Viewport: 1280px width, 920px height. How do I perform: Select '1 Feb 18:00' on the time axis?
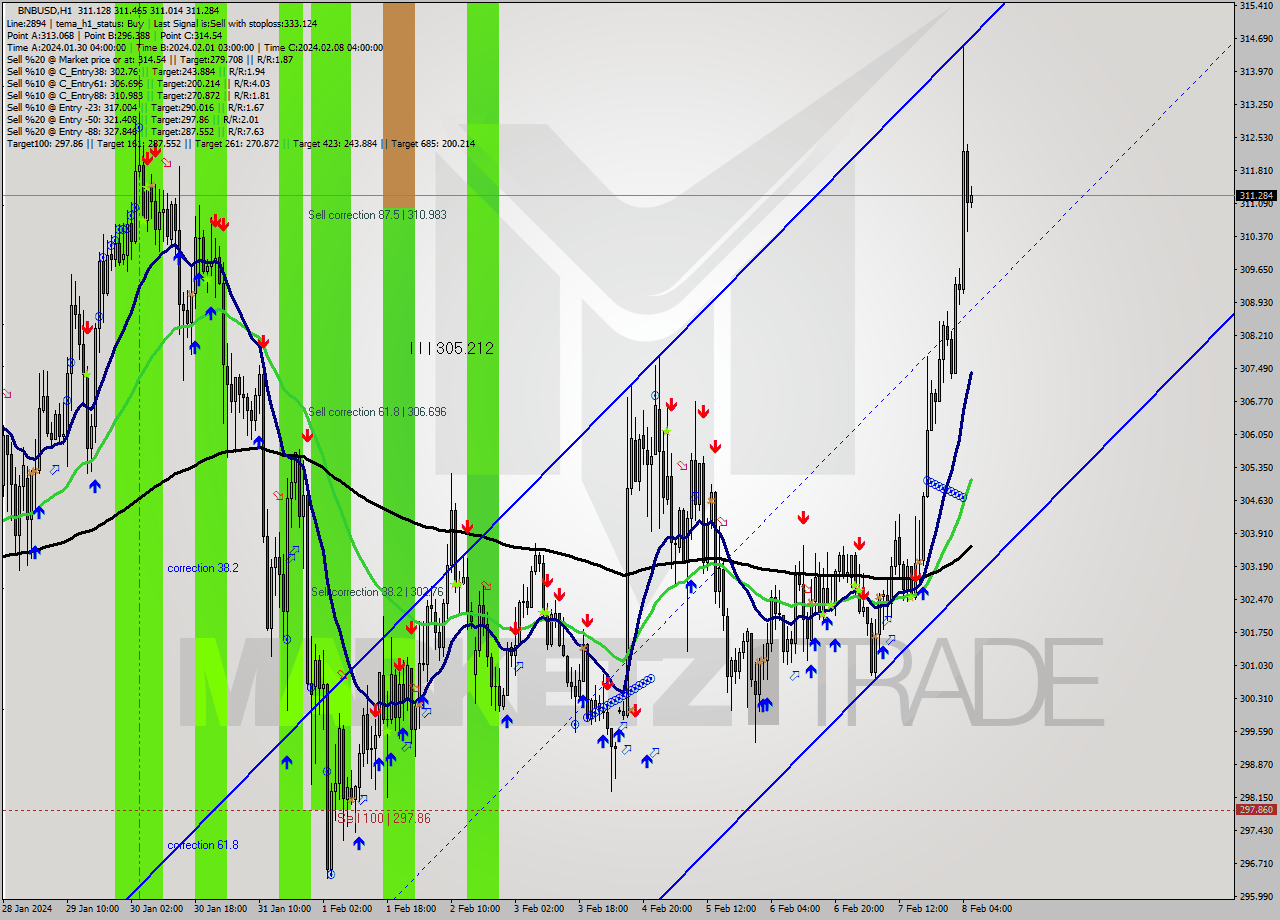(x=410, y=909)
